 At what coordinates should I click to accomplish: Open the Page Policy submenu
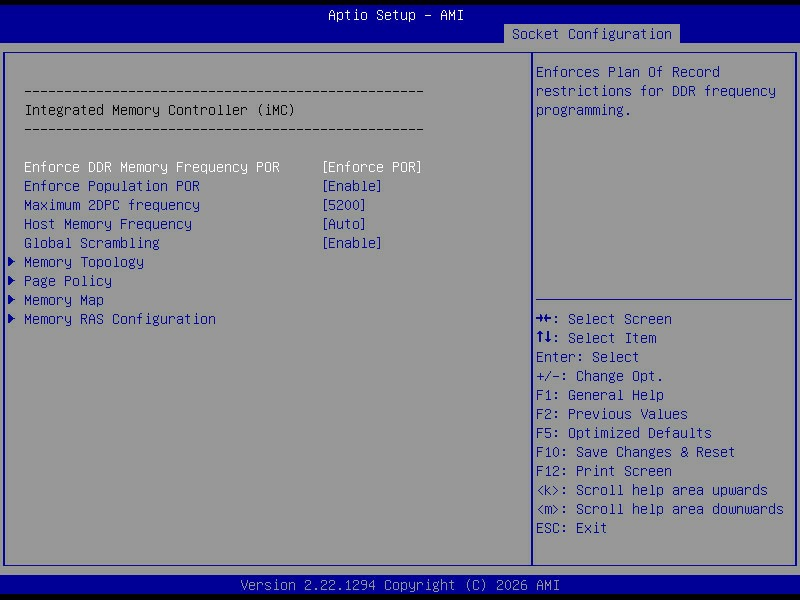click(x=68, y=281)
